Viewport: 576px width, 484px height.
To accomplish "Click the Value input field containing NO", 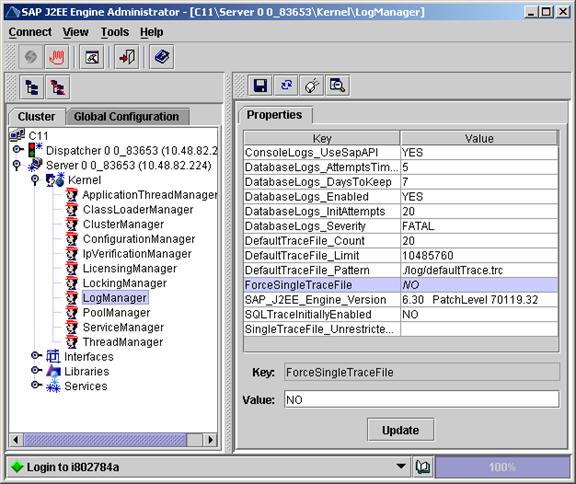I will pyautogui.click(x=422, y=400).
